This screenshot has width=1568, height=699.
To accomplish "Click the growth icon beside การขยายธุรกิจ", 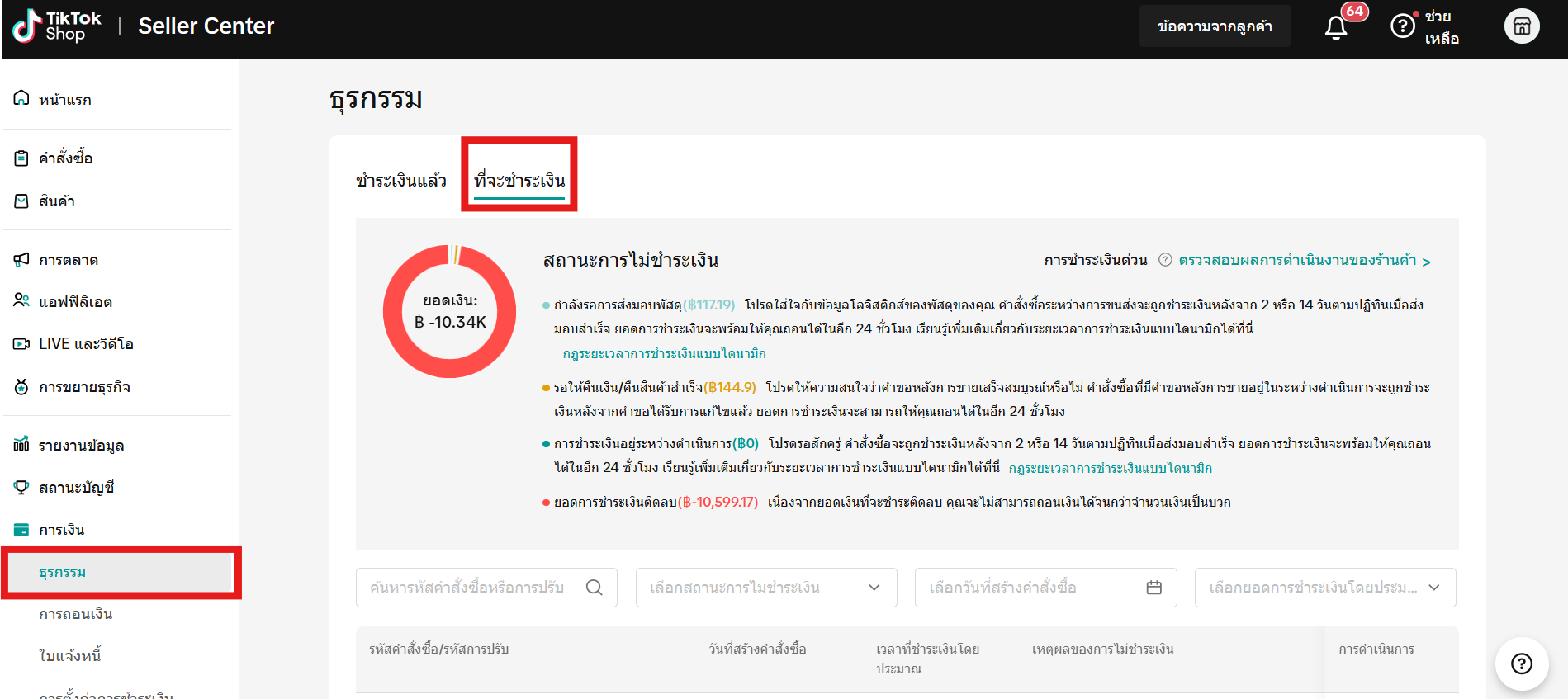I will tap(21, 386).
